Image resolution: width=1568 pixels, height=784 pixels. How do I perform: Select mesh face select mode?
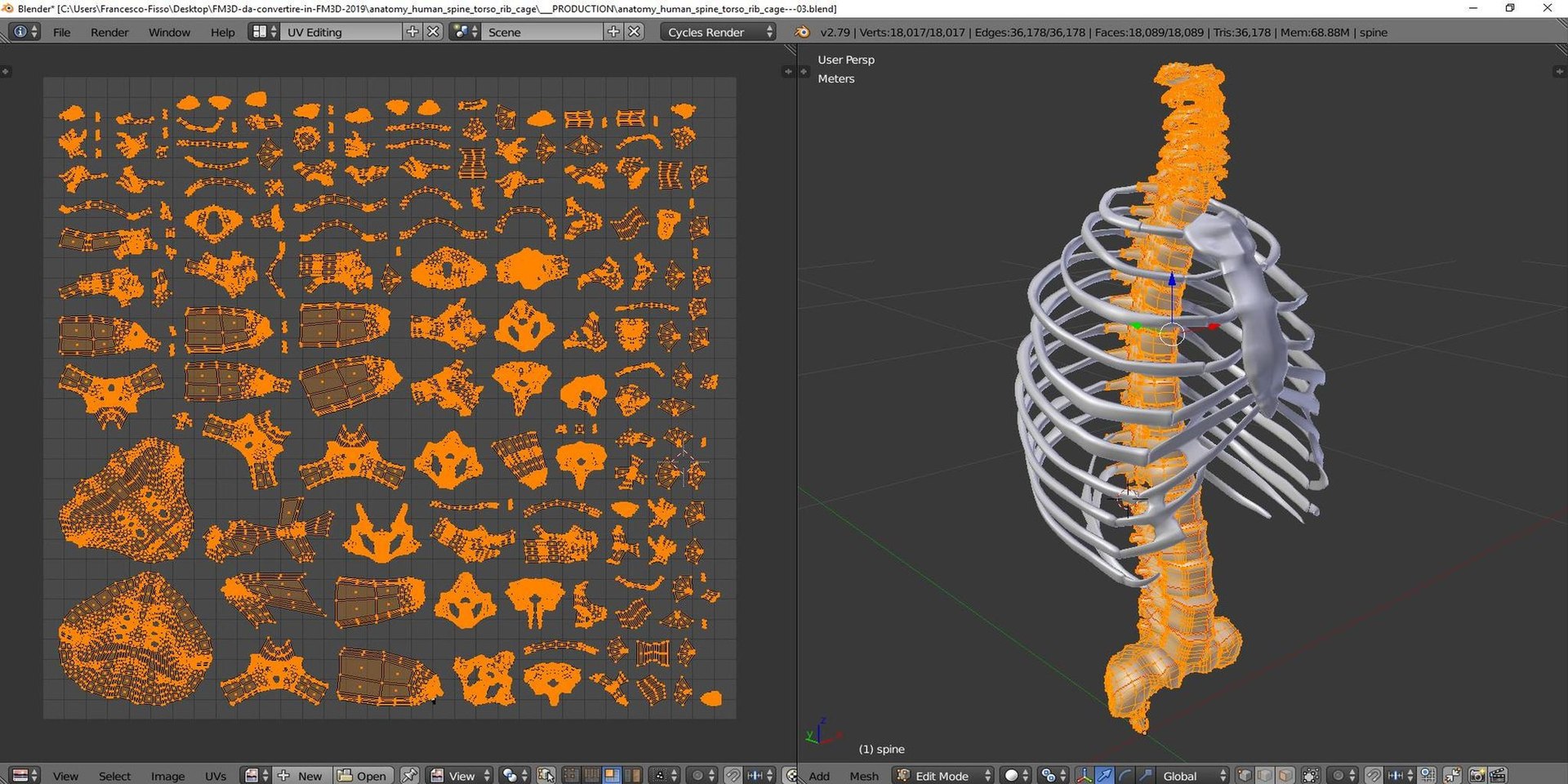point(1285,776)
